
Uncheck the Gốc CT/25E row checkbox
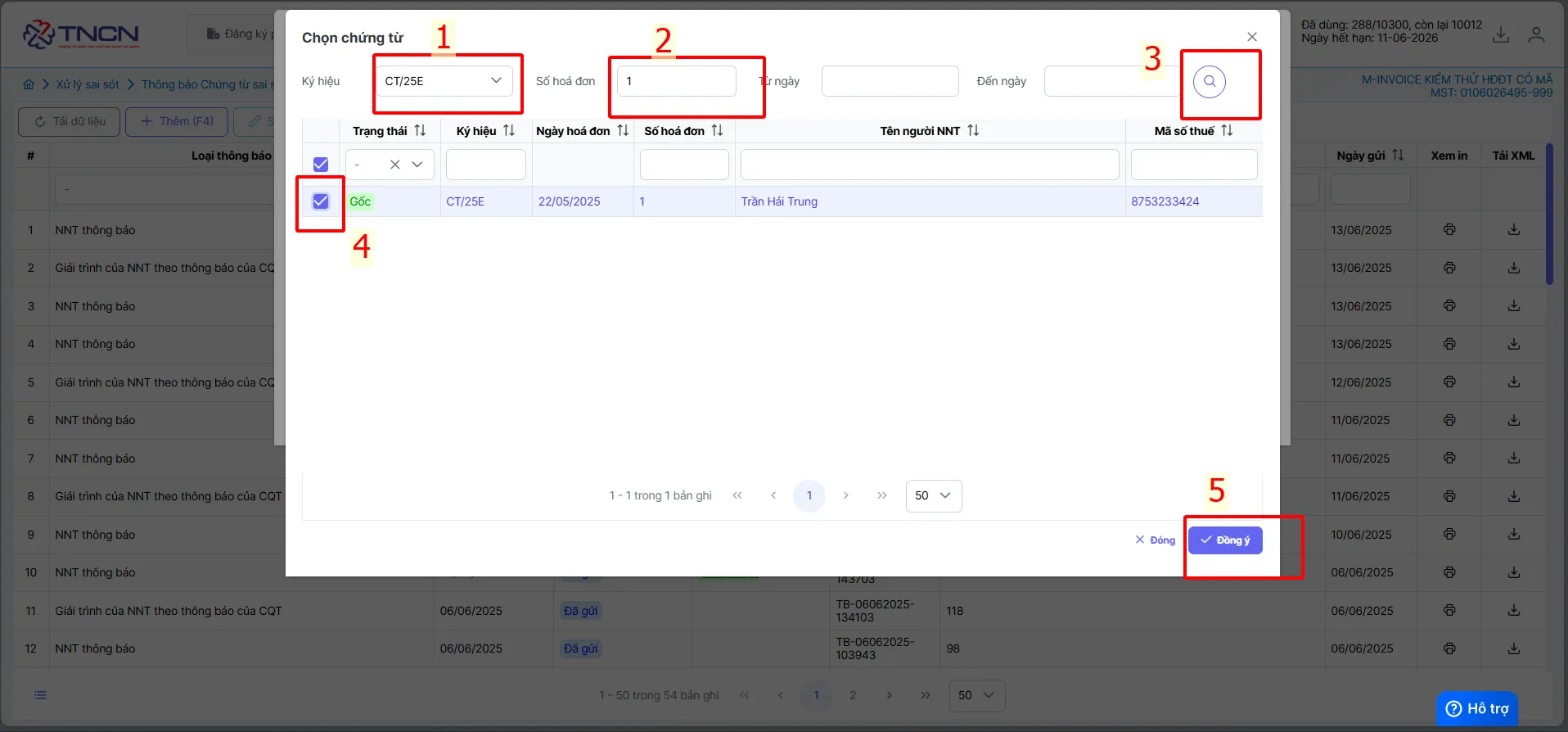tap(321, 201)
